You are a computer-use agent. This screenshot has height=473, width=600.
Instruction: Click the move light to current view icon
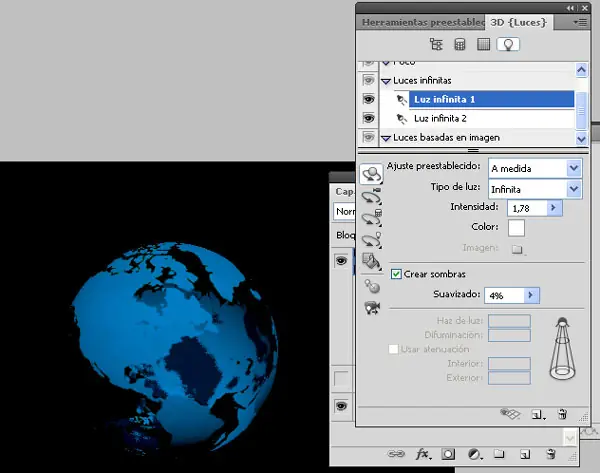point(372,307)
